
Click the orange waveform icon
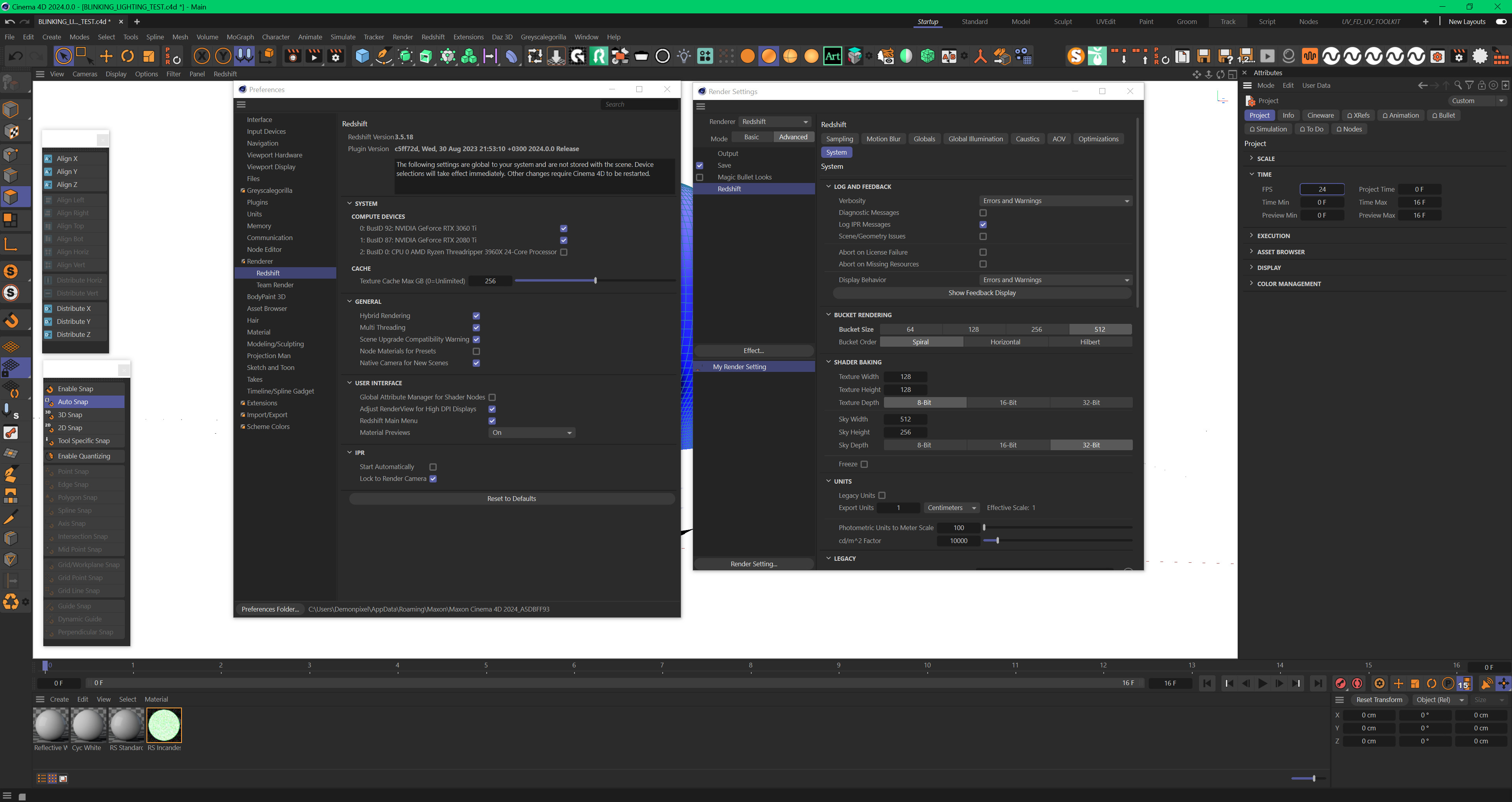coord(1310,56)
